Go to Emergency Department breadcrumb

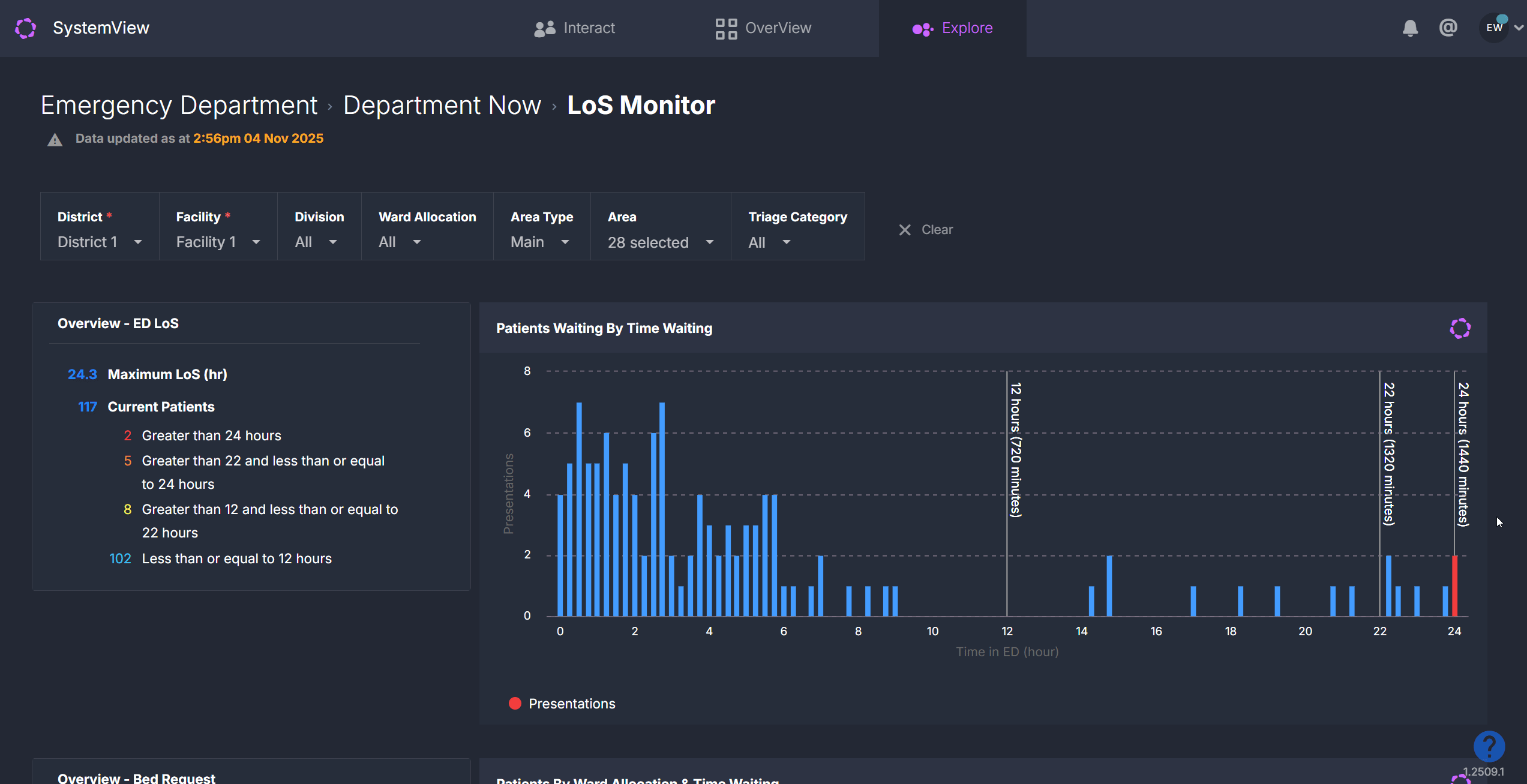179,106
